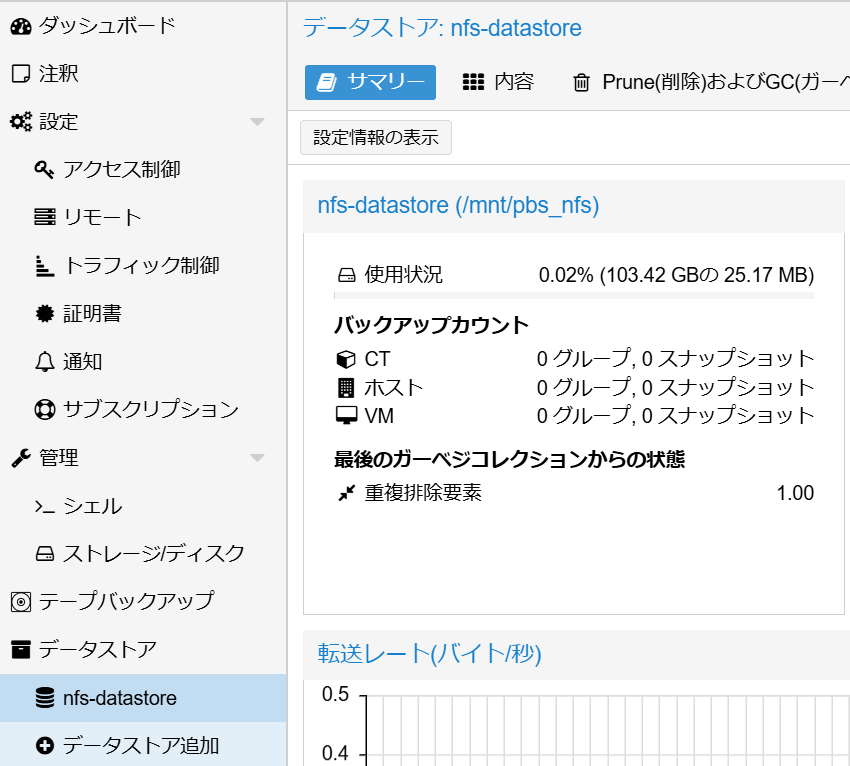Click the データストア追加 plus icon
The height and width of the screenshot is (766, 850).
(x=44, y=745)
